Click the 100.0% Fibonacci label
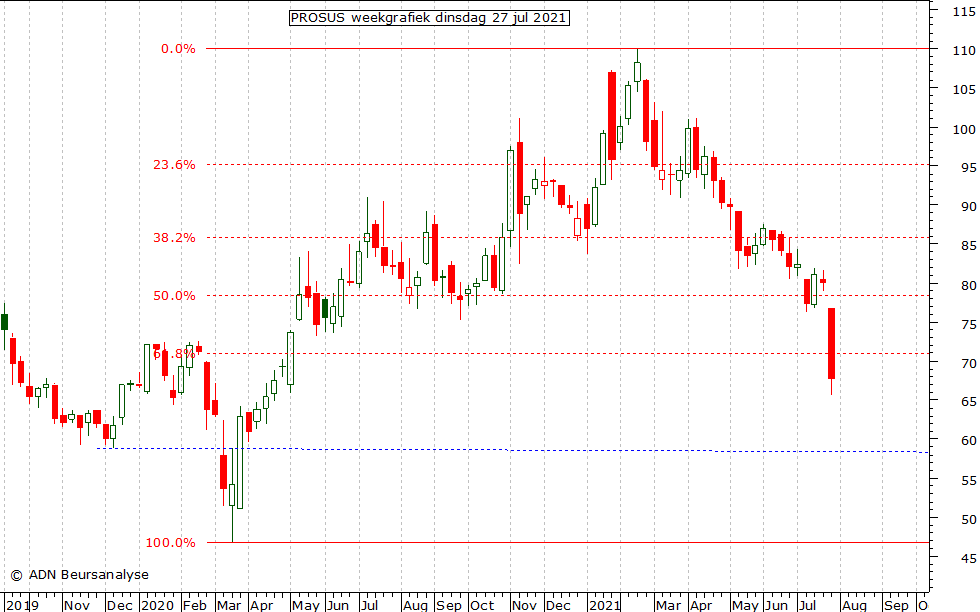The width and height of the screenshot is (980, 612). coord(171,543)
